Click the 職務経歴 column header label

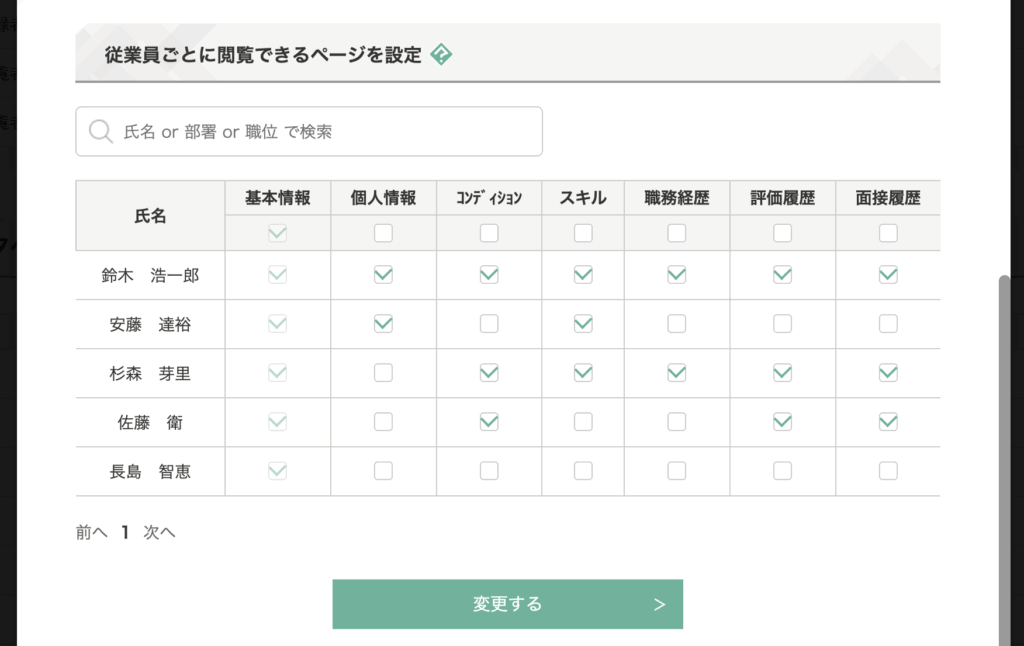[677, 198]
